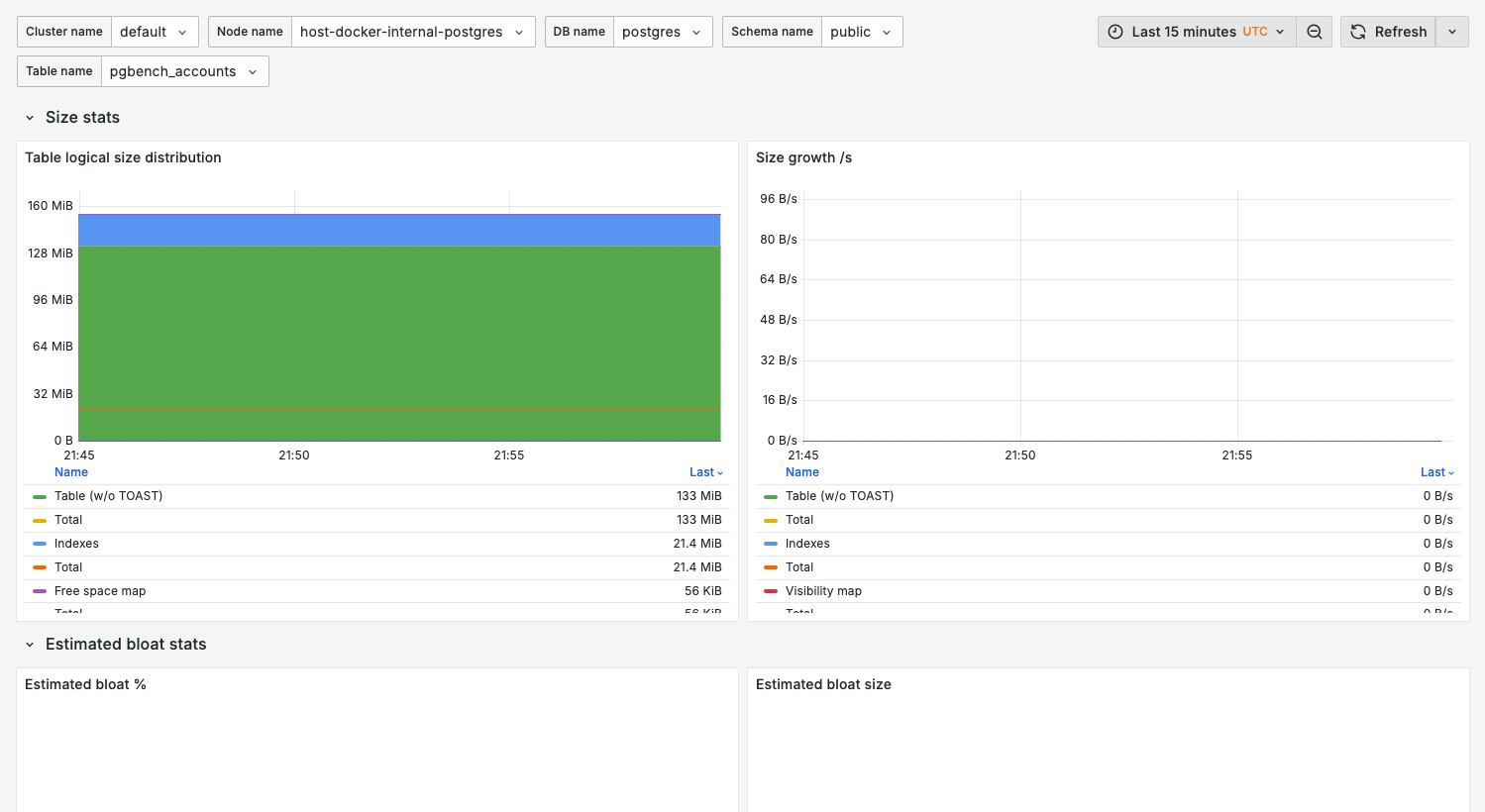Open the Table name dropdown showing pgbench_accounts
This screenshot has height=812, width=1485.
click(x=184, y=70)
